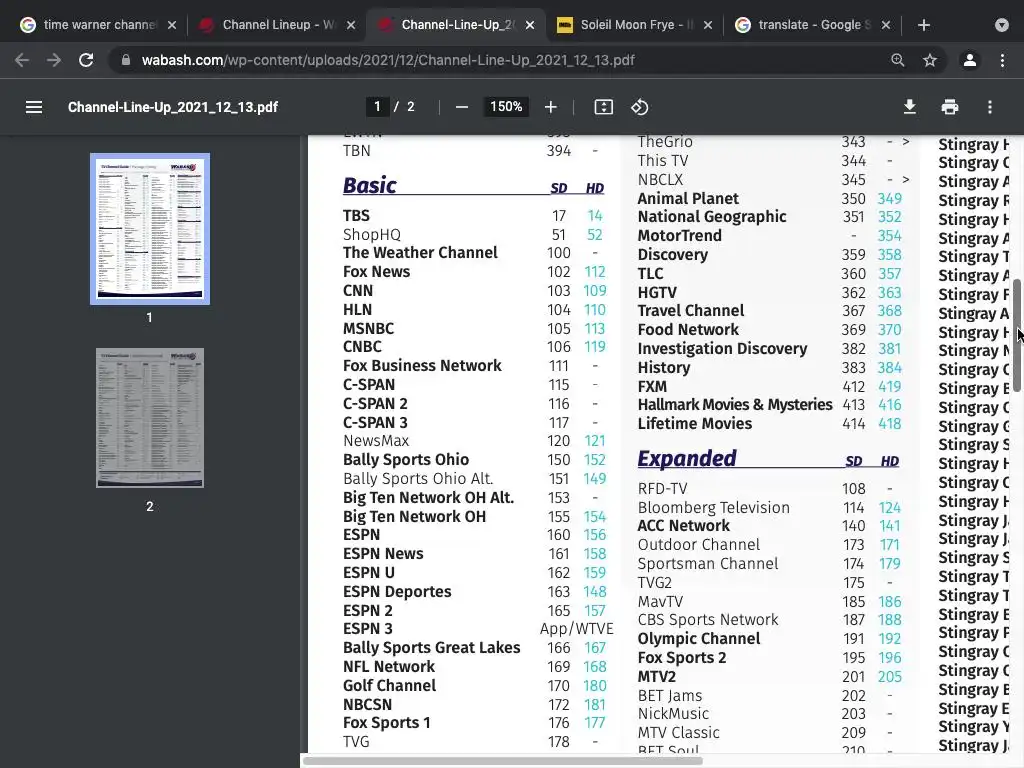Select page 2 thumbnail
Viewport: 1024px width, 768px height.
(x=150, y=418)
